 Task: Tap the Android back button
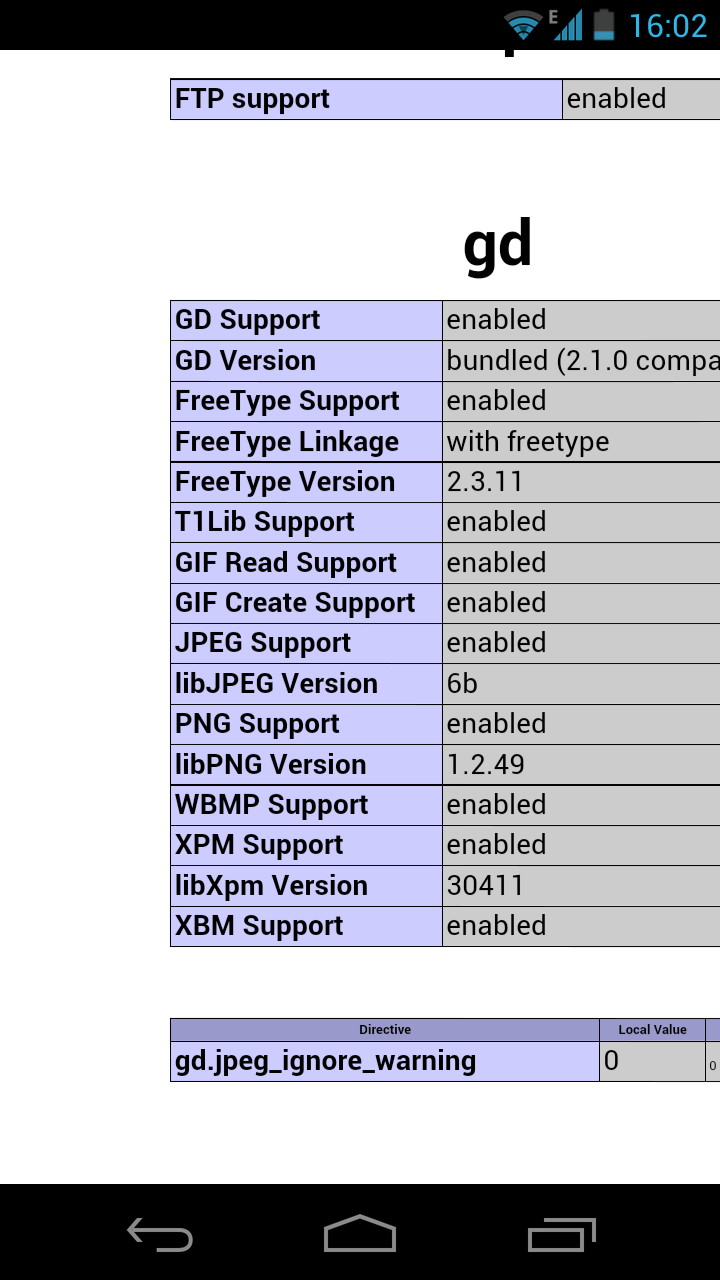(160, 1234)
